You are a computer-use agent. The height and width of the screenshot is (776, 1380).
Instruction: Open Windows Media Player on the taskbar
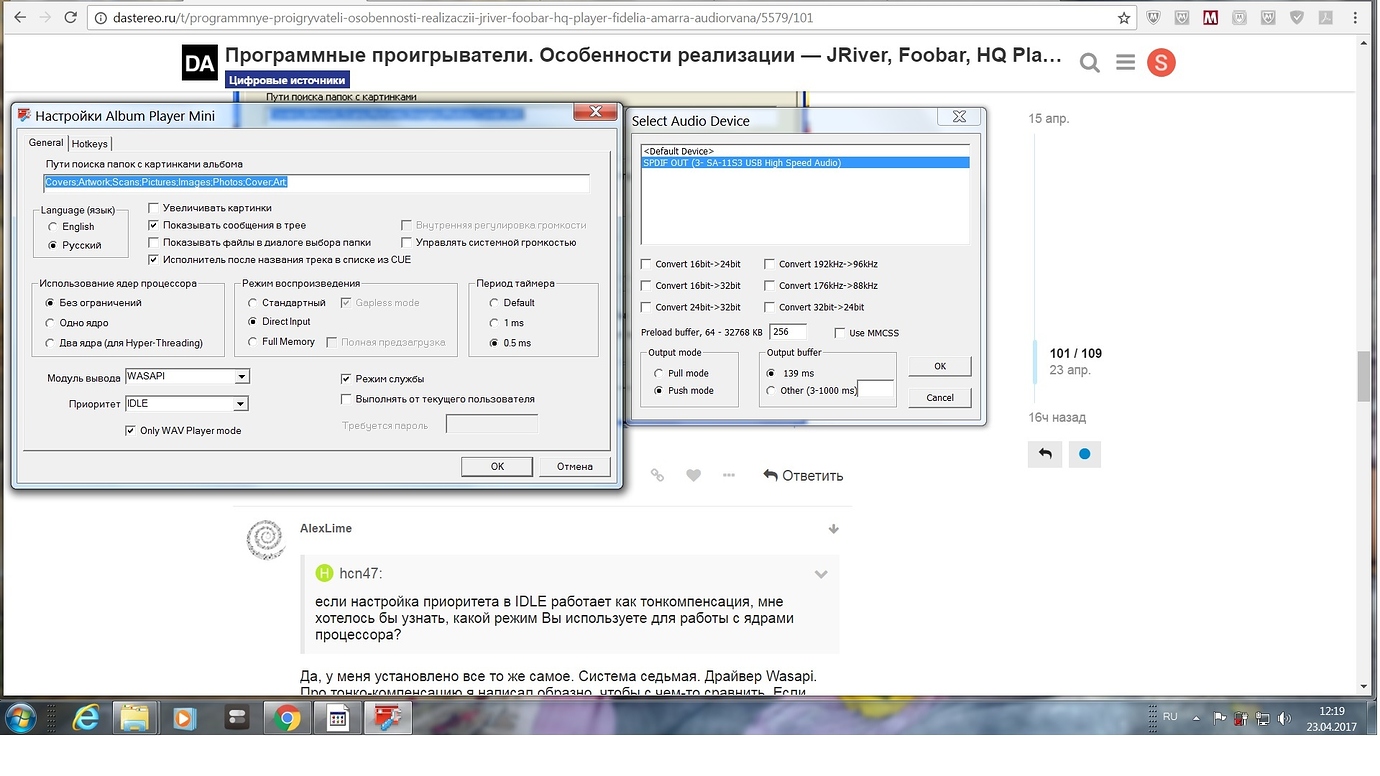184,718
